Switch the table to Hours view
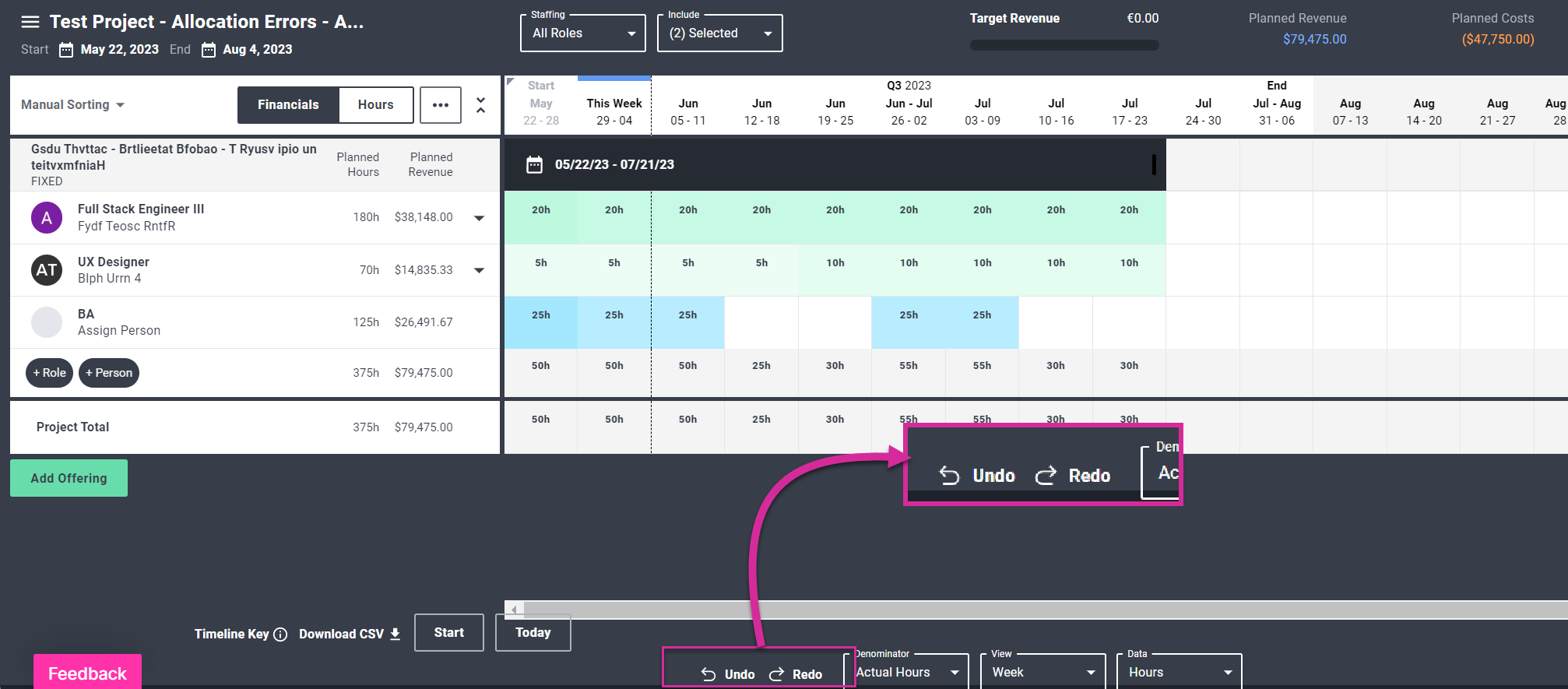This screenshot has width=1568, height=689. tap(376, 105)
